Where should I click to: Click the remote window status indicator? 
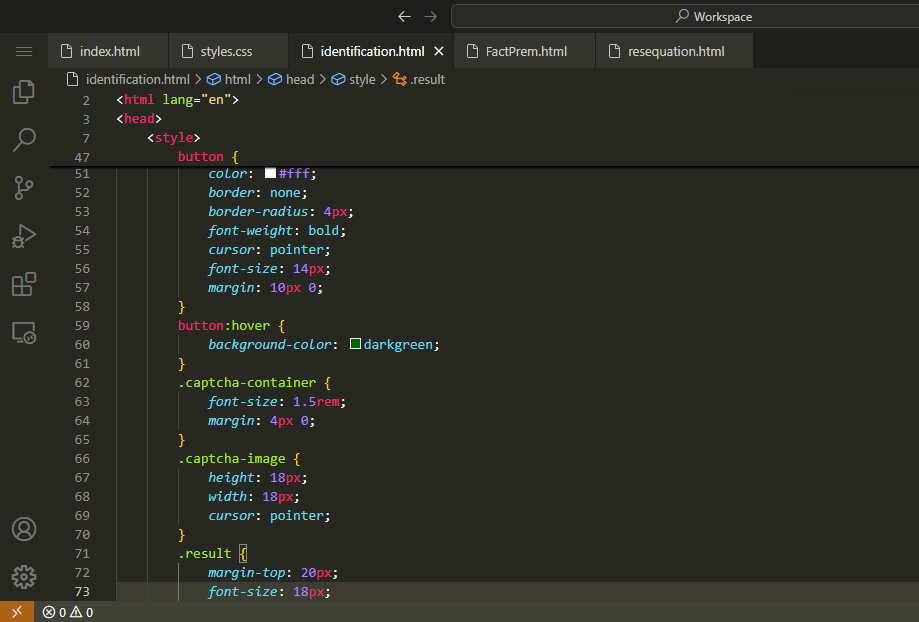pos(16,612)
